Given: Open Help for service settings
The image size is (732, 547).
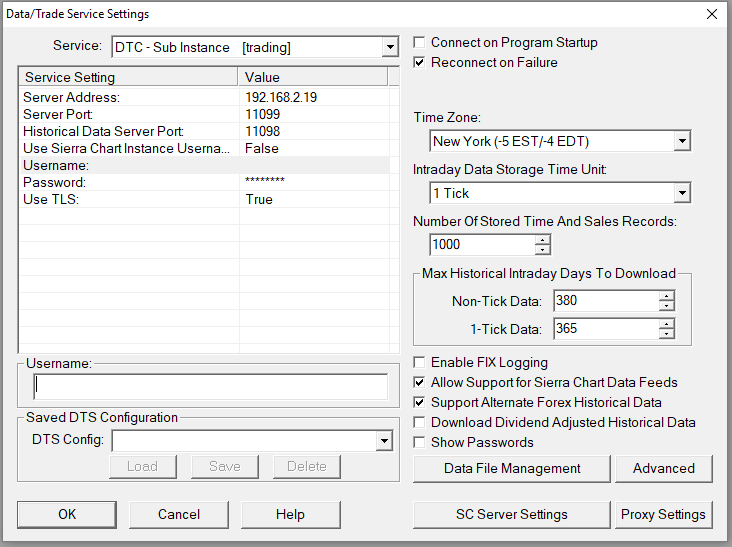Looking at the screenshot, I should (290, 514).
